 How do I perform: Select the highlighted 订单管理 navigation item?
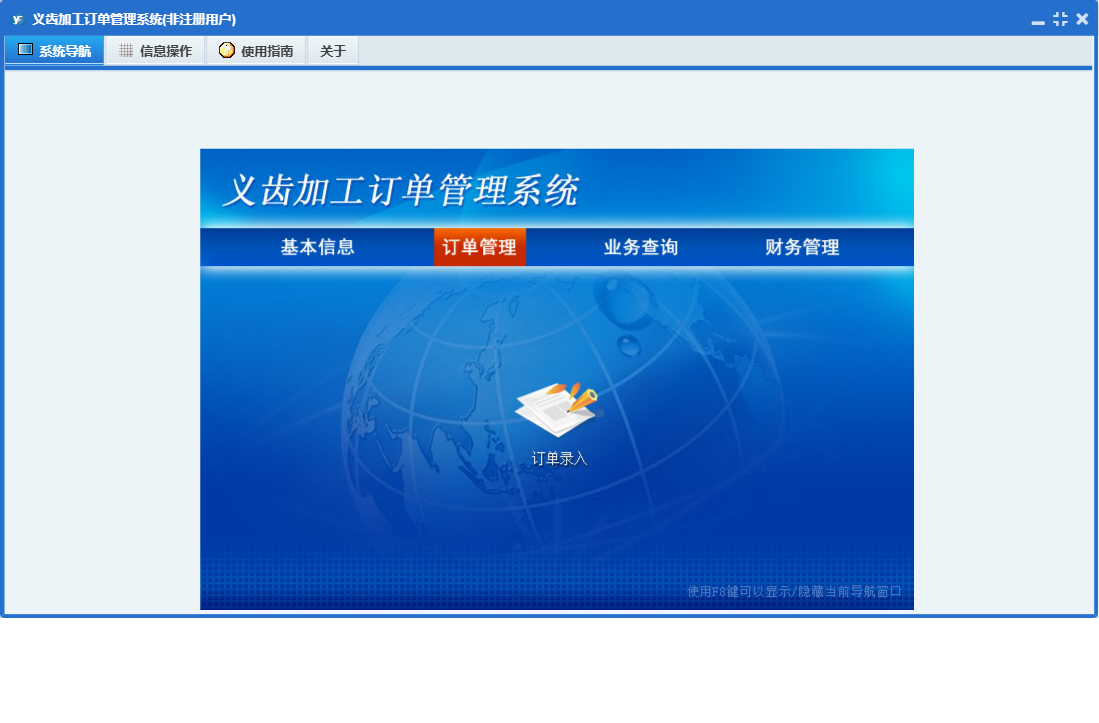480,247
